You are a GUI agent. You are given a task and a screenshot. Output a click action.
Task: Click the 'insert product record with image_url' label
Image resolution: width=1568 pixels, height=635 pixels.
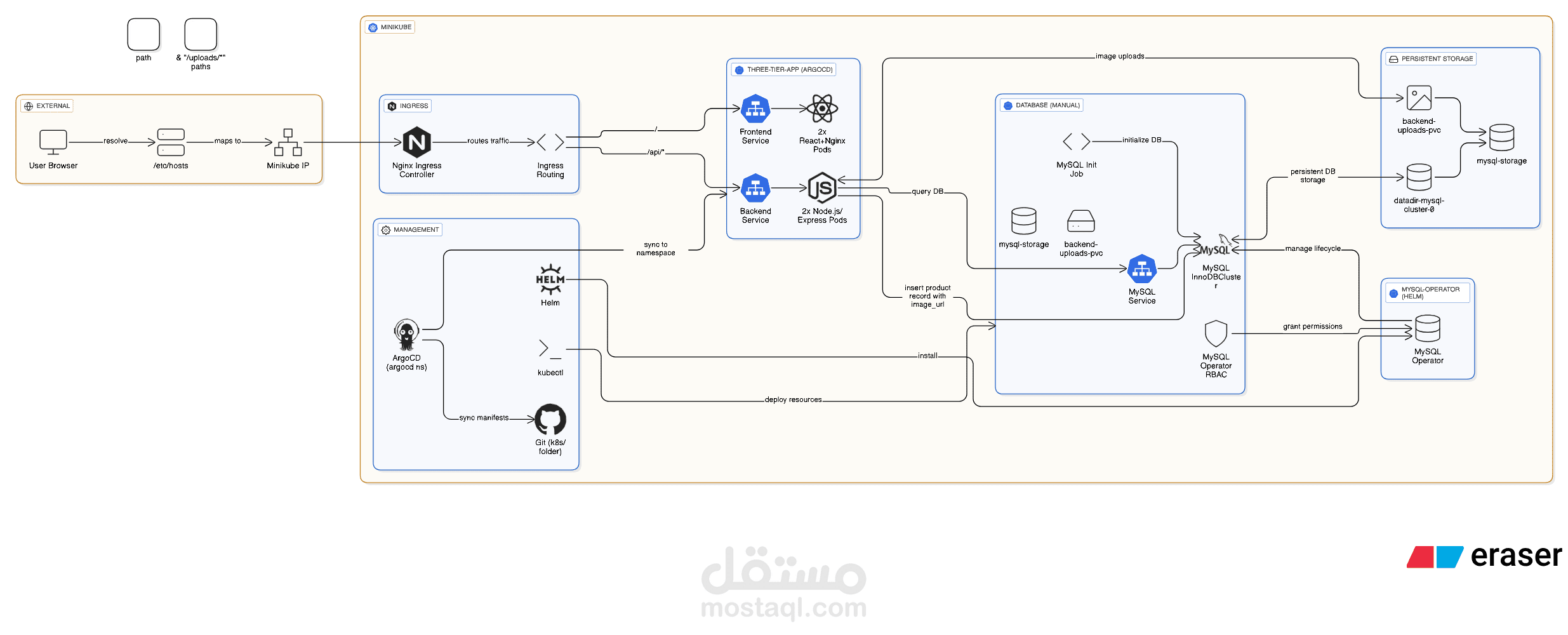coord(927,297)
